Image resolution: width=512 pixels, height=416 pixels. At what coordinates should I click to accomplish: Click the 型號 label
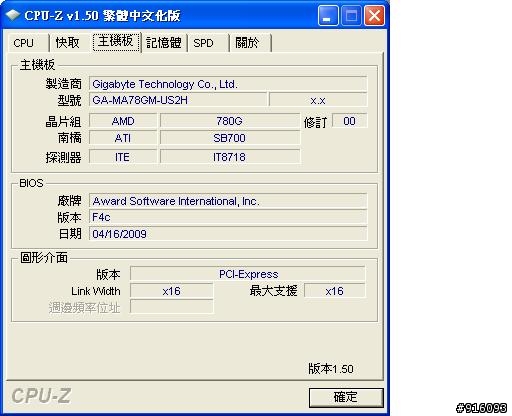tap(69, 100)
